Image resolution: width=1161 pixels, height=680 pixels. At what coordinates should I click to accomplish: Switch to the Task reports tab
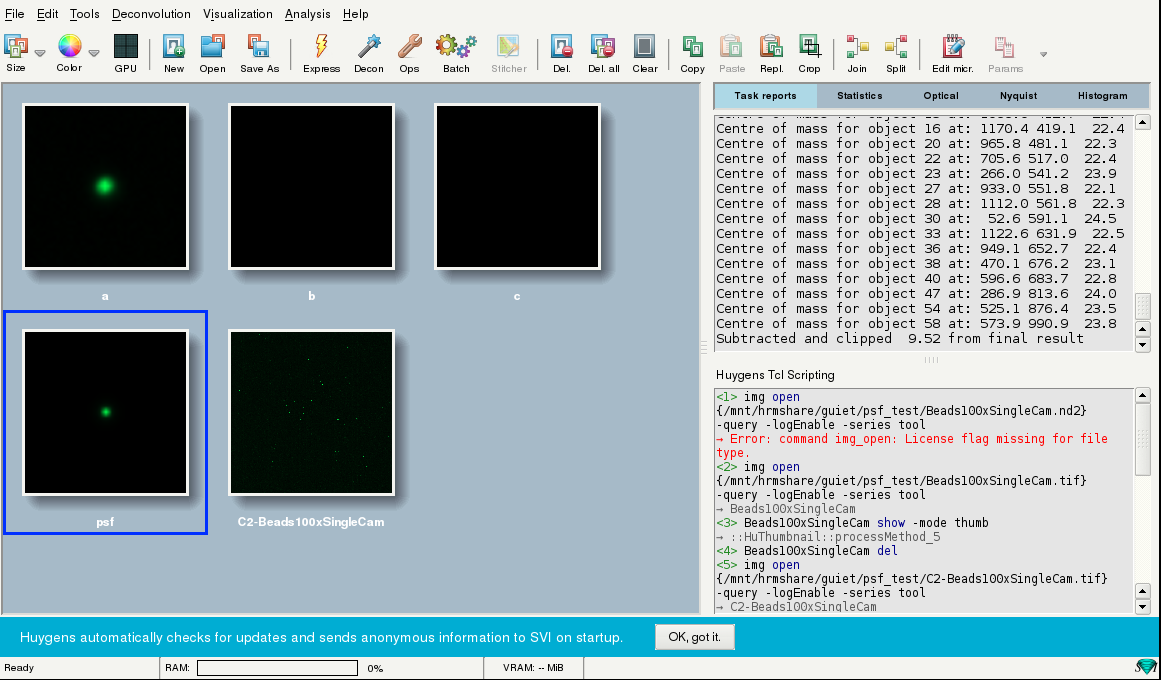tap(766, 96)
